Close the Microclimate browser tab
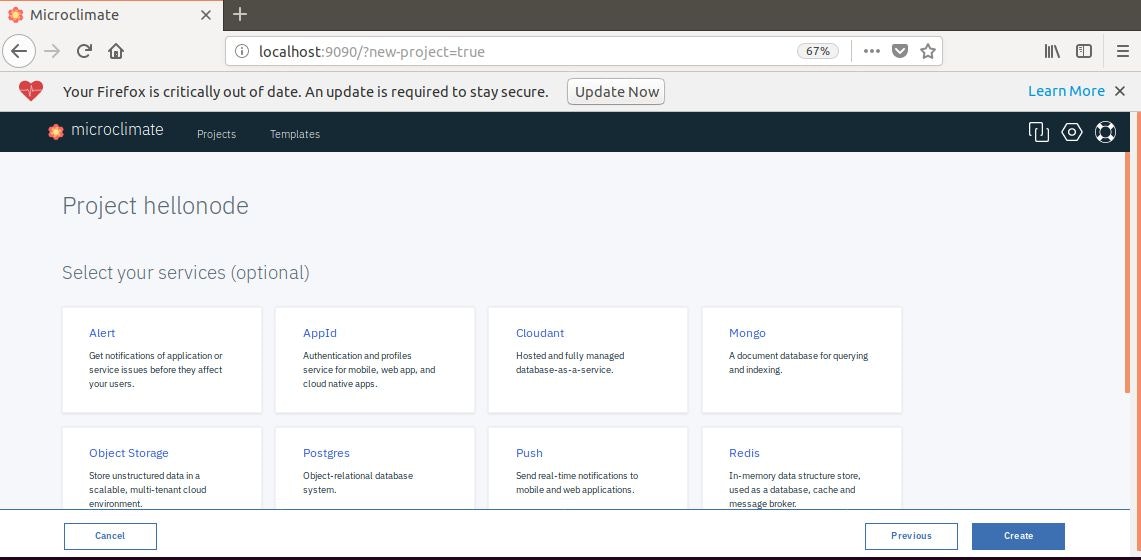1141x560 pixels. click(206, 15)
